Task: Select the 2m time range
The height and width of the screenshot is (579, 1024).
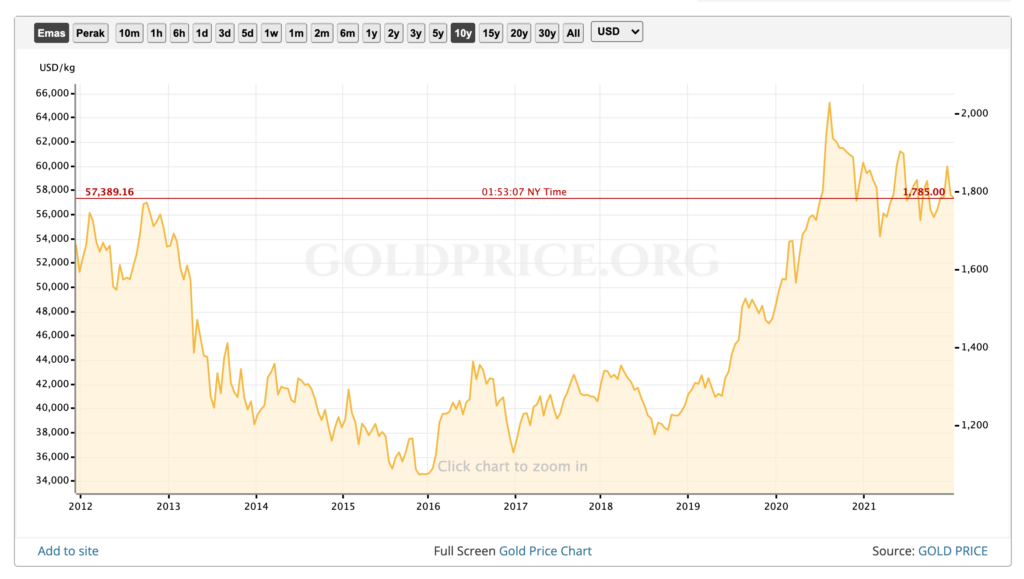Action: click(321, 32)
